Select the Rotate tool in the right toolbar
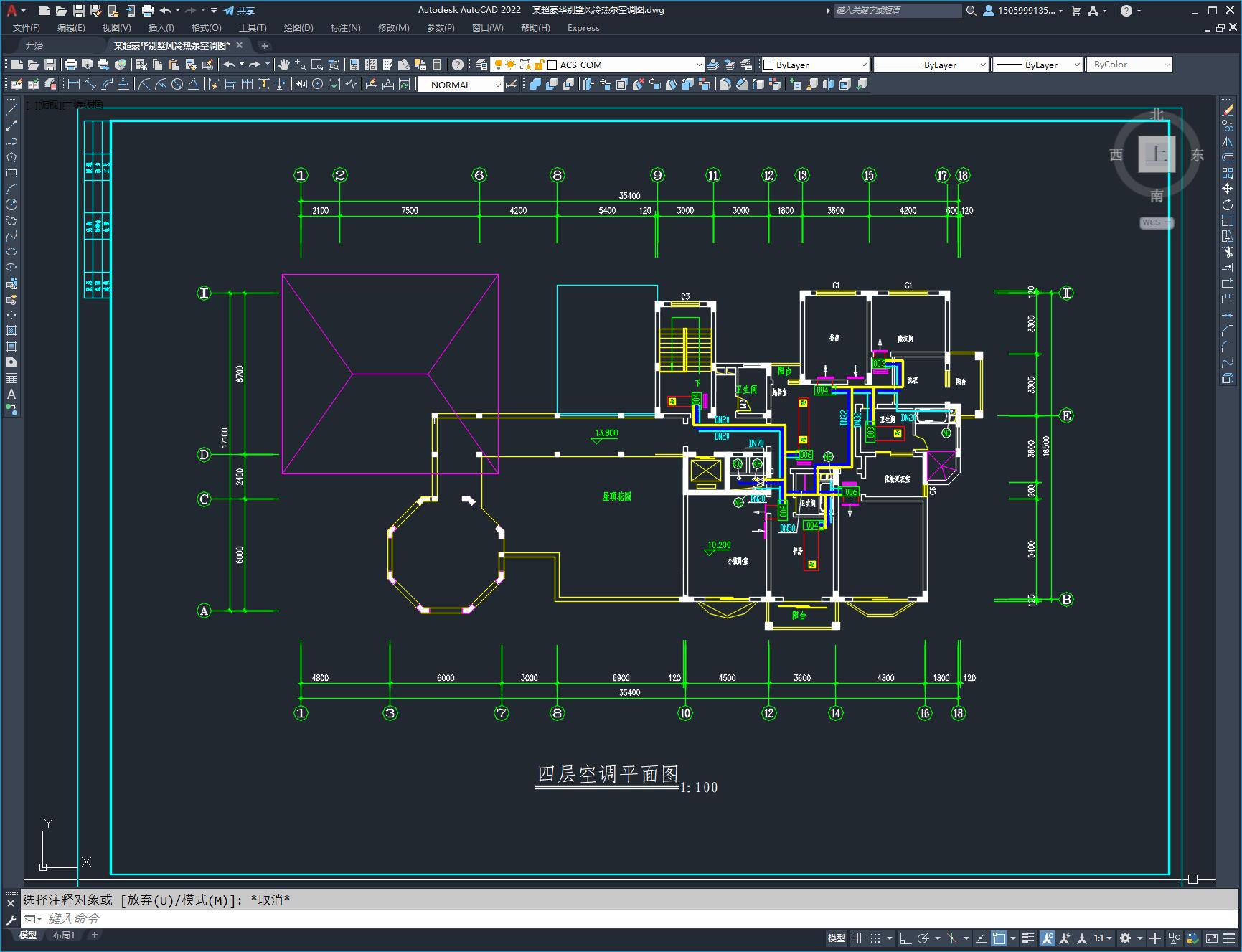This screenshot has height=952, width=1242. (1228, 205)
